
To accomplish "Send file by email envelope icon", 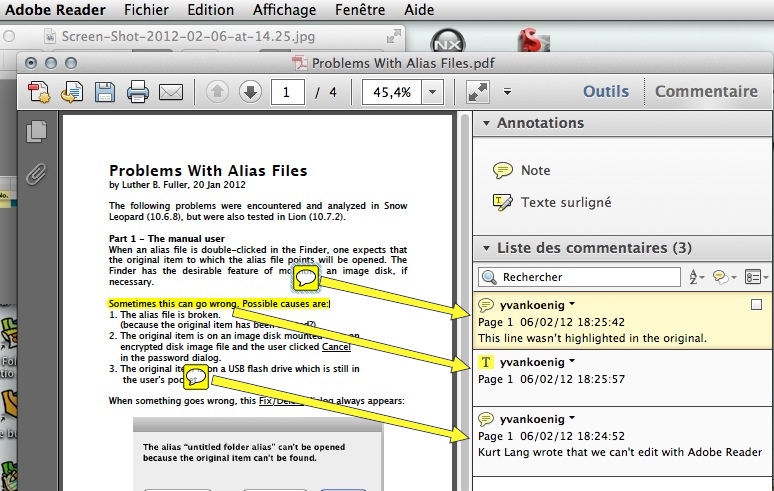I will [x=171, y=92].
